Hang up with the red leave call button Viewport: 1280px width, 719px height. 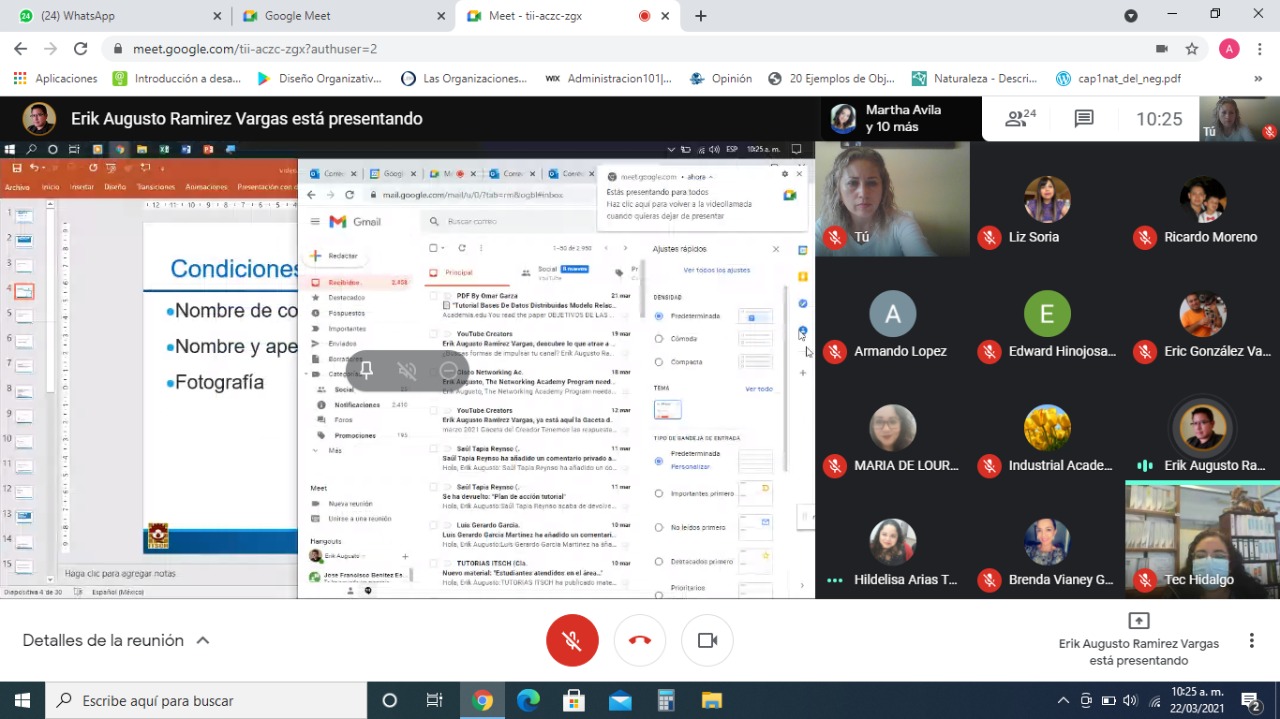[x=640, y=640]
